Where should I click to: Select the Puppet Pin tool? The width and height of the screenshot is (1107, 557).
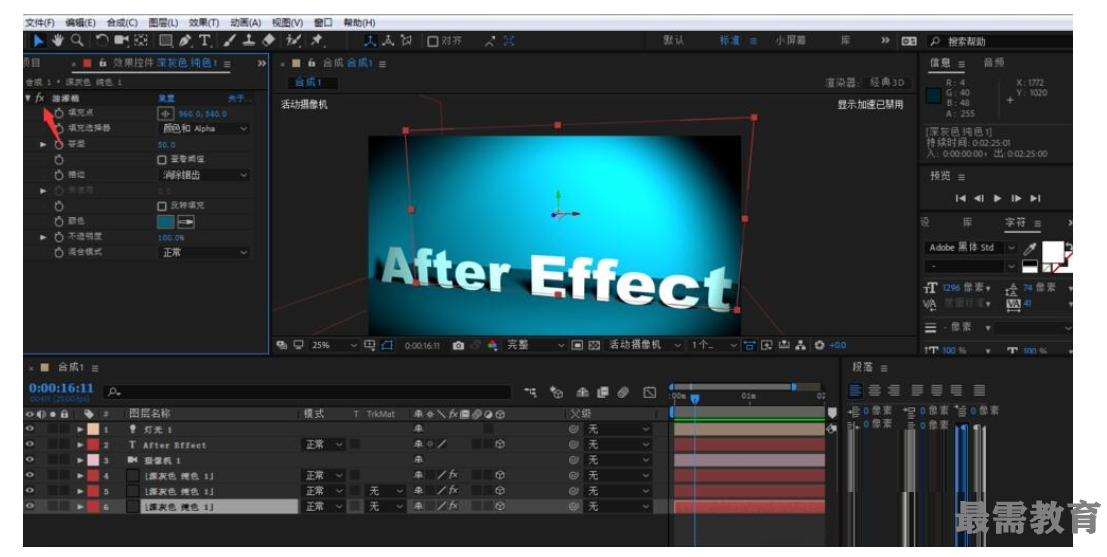click(x=317, y=41)
